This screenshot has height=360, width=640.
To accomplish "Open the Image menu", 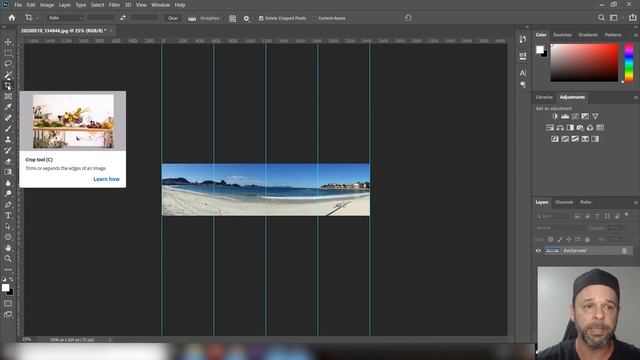I will click(x=47, y=5).
